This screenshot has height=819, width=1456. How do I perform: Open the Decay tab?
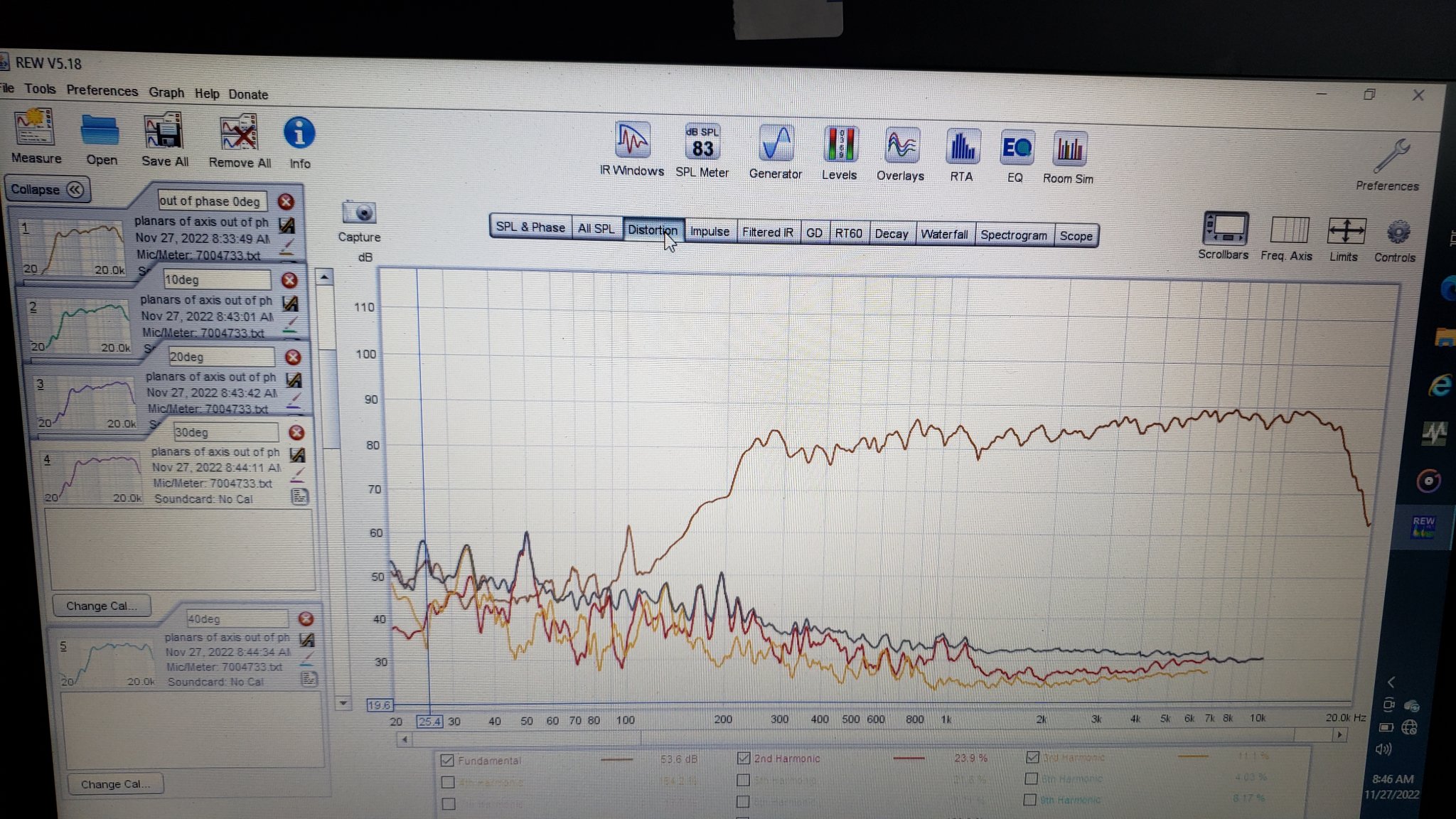[892, 234]
